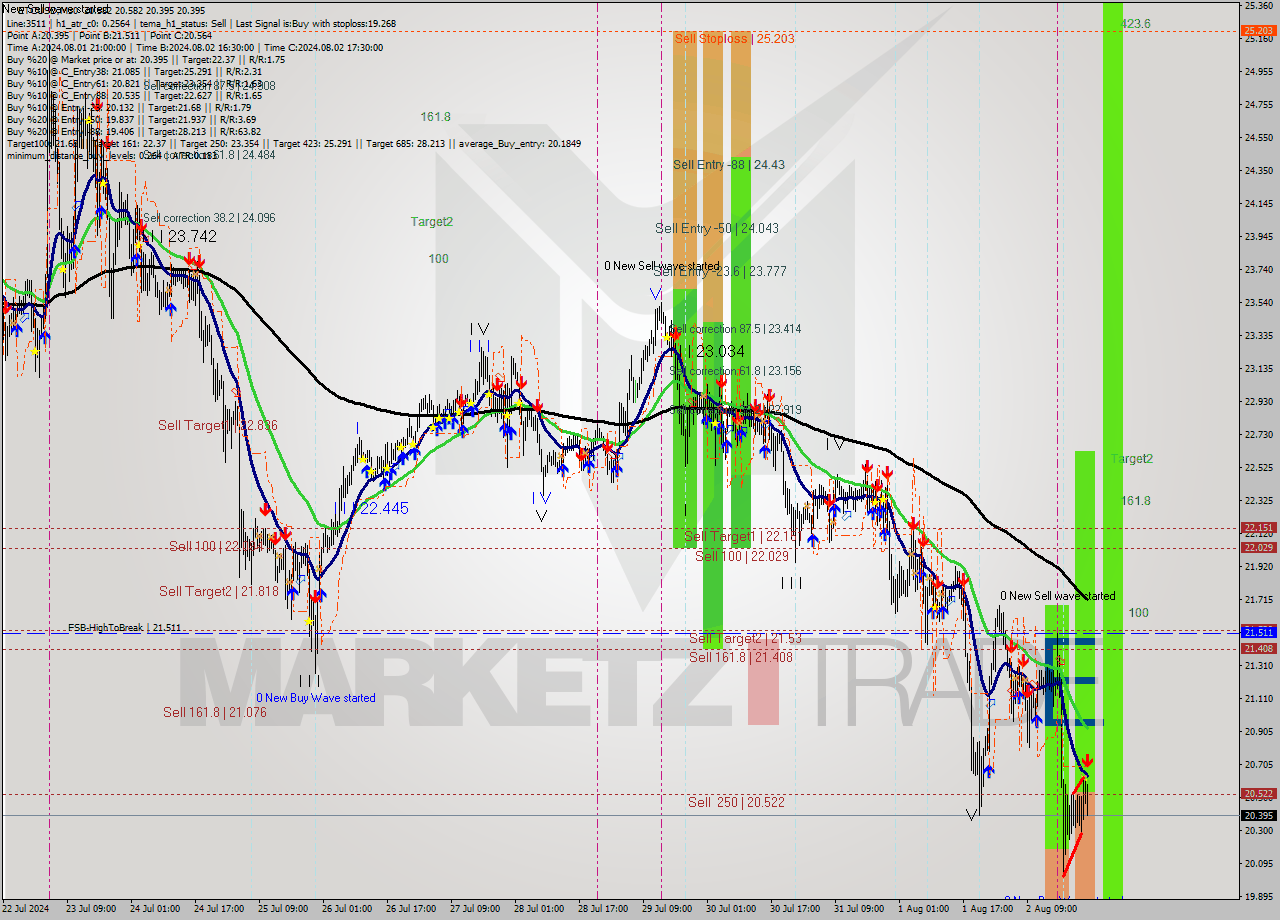1280x920 pixels.
Task: Click the 'Buy %20 @ Market price' info line
Action: click(145, 59)
